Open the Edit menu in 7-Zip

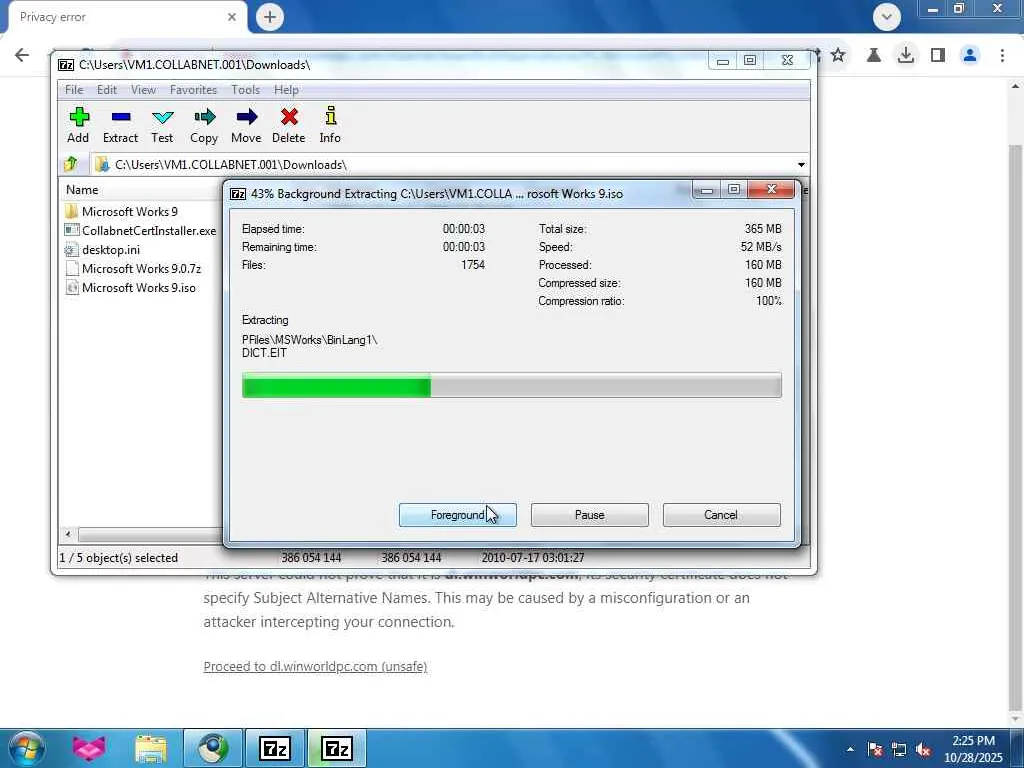106,89
